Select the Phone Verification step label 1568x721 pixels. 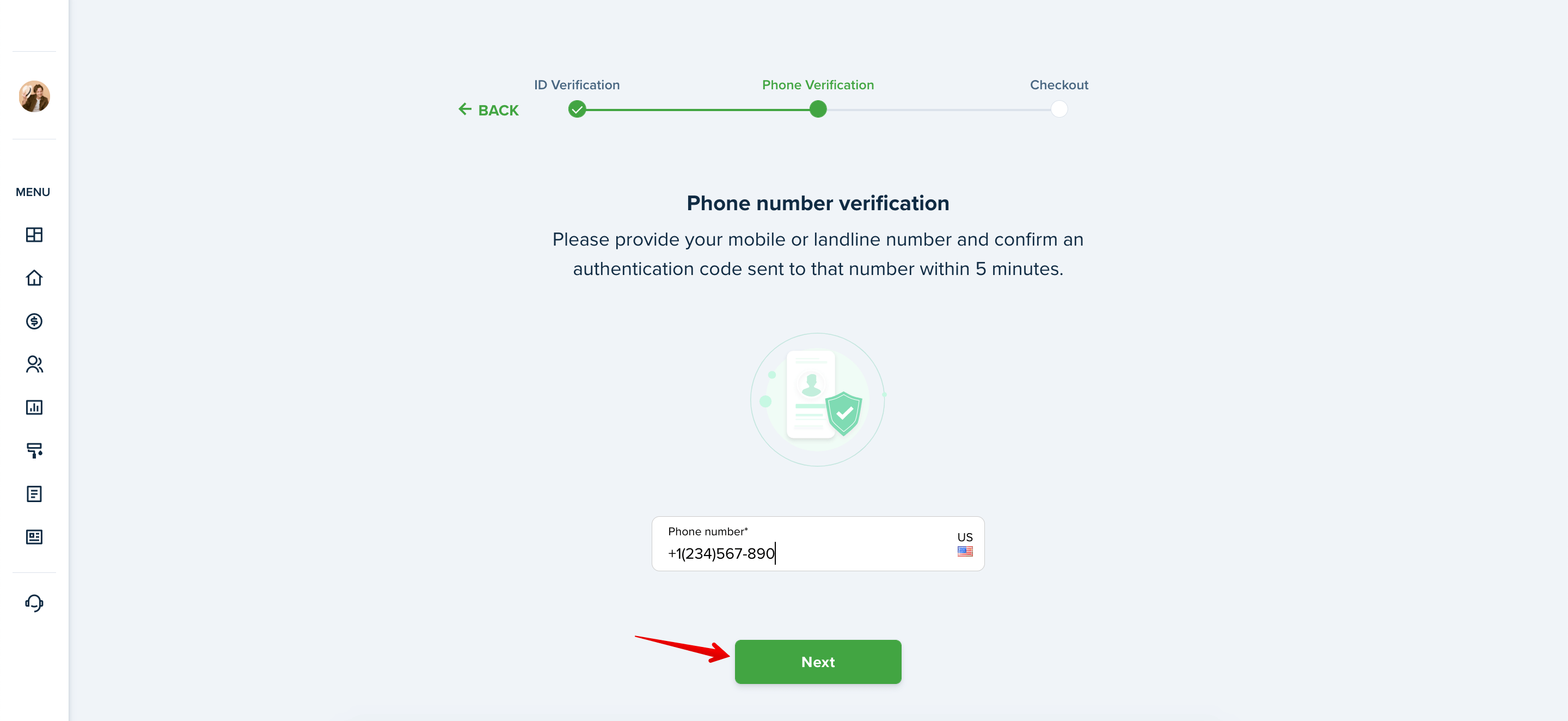817,85
